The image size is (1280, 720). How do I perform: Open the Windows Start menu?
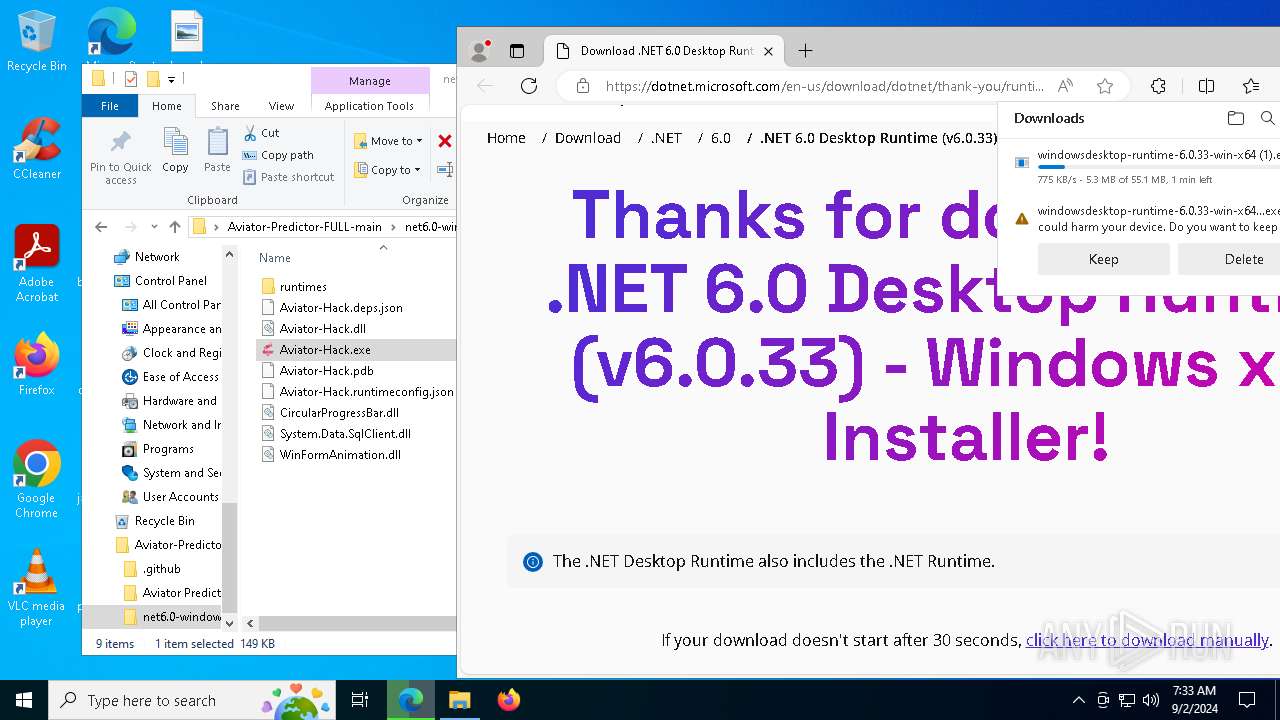click(24, 700)
